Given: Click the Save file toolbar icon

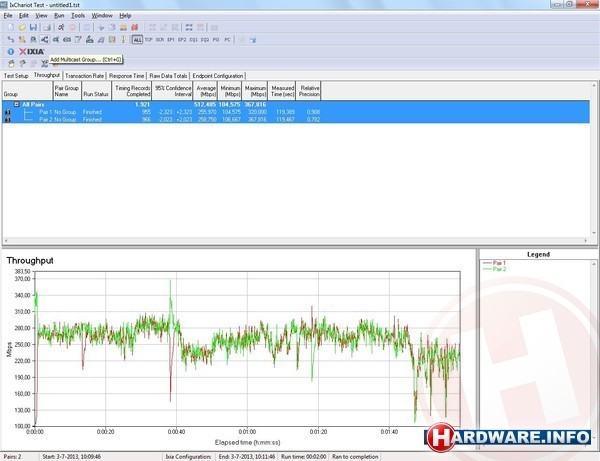Looking at the screenshot, I should pyautogui.click(x=33, y=27).
